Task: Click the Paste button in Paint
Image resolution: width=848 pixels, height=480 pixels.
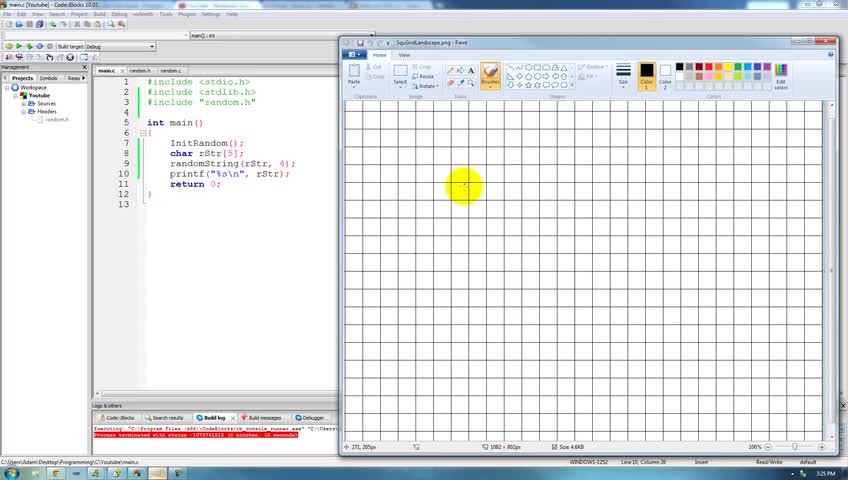Action: [x=354, y=75]
